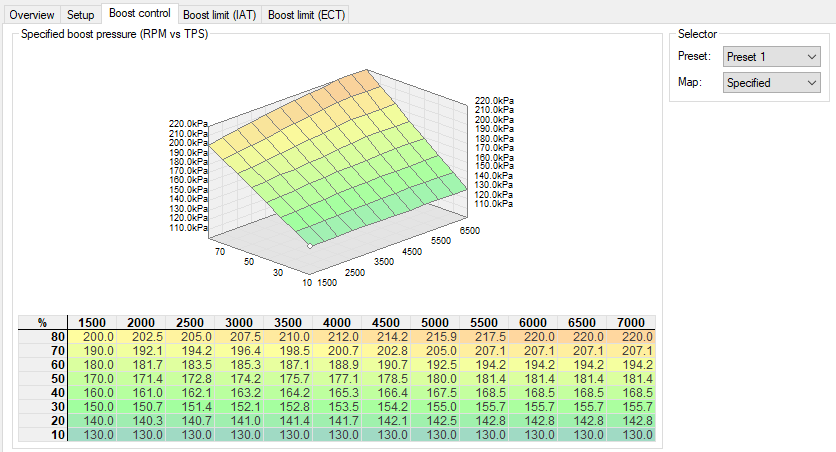Open the Map dropdown showing Specified
Image resolution: width=836 pixels, height=452 pixels.
[x=771, y=83]
